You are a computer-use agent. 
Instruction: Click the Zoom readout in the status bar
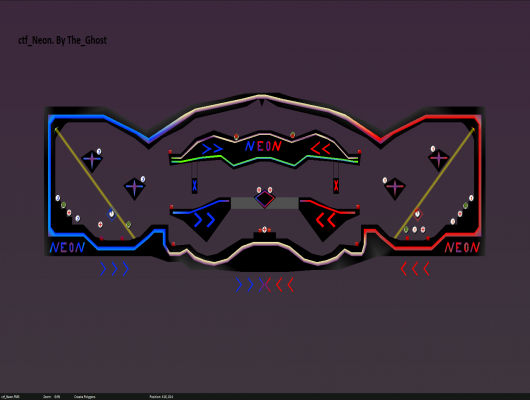coord(51,397)
